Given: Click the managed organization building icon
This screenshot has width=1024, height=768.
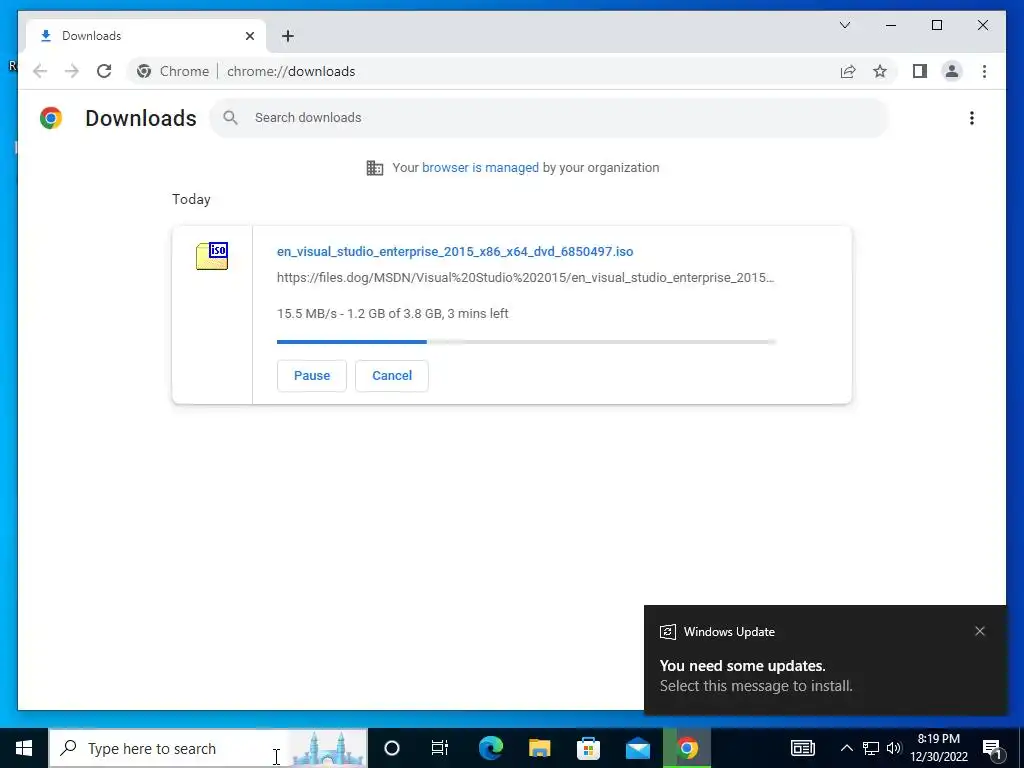Looking at the screenshot, I should tap(375, 168).
